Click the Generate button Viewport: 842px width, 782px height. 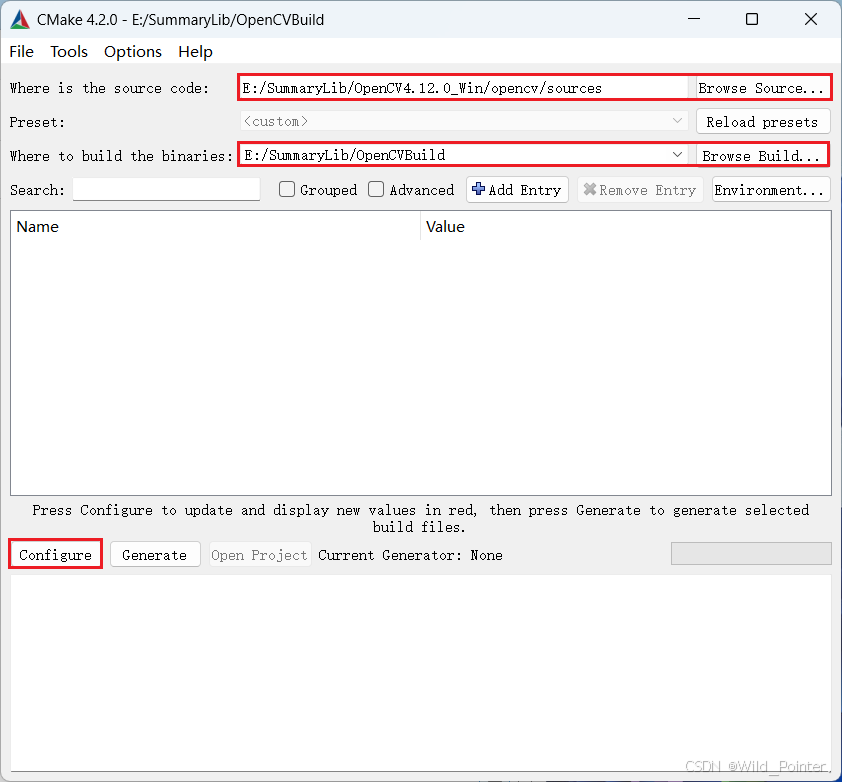[155, 555]
